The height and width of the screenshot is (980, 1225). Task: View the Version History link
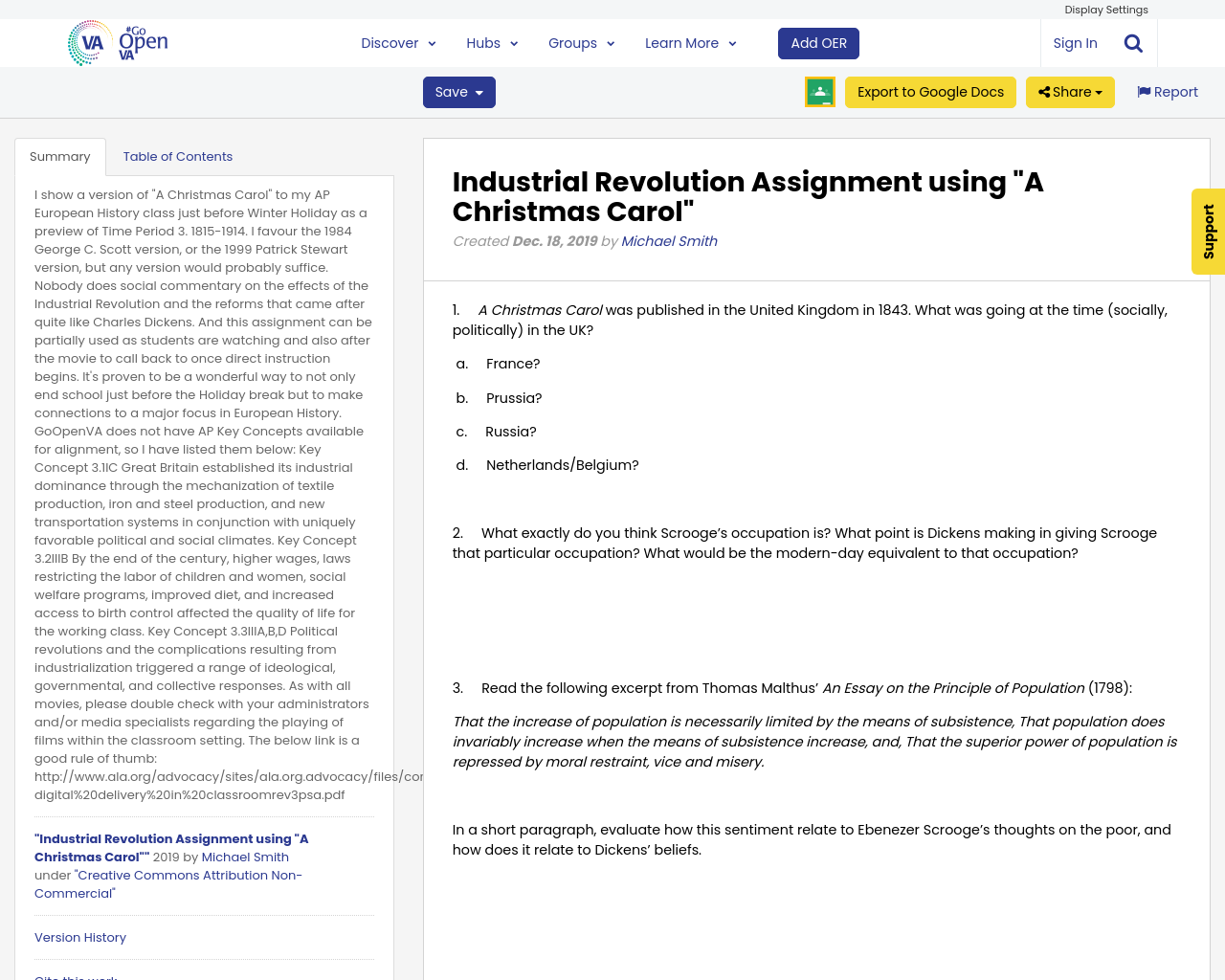coord(79,937)
